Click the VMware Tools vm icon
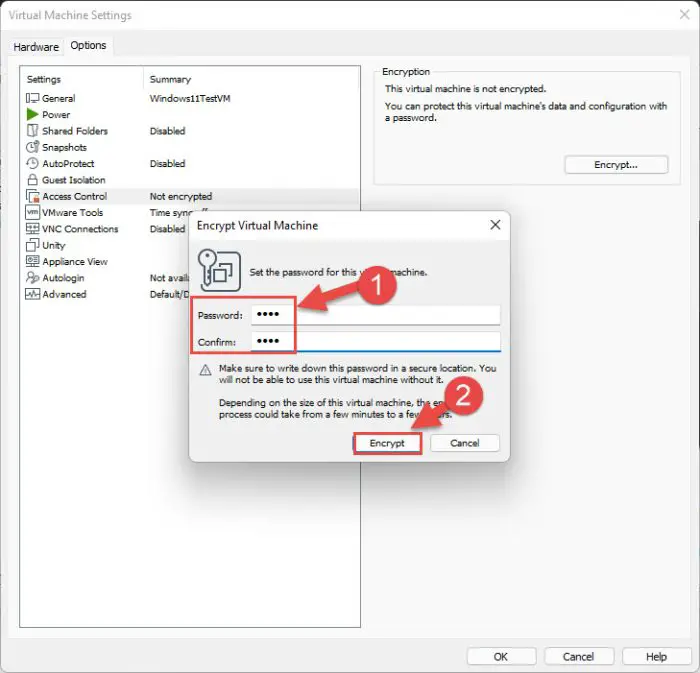Viewport: 700px width, 673px height. pyautogui.click(x=32, y=212)
